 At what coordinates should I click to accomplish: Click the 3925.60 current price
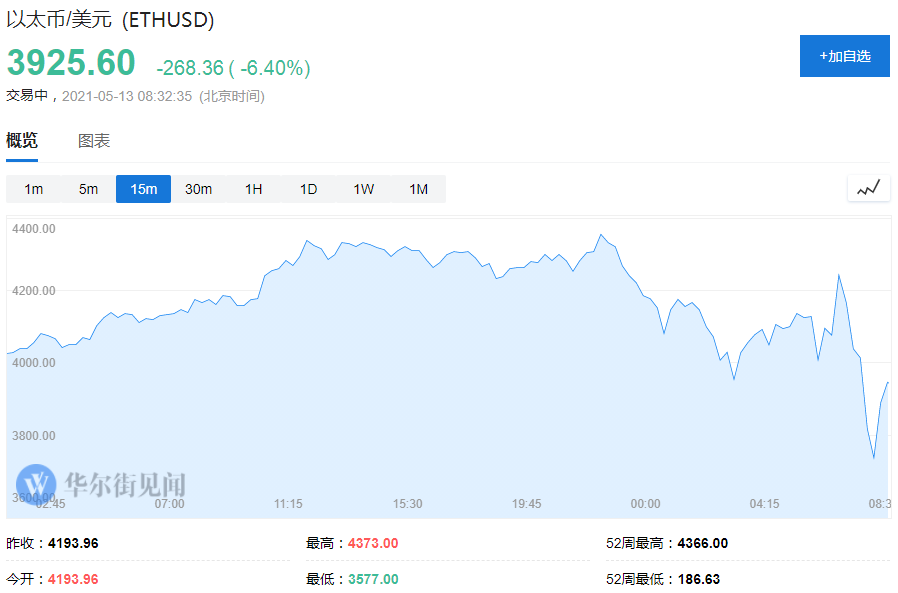click(x=71, y=63)
